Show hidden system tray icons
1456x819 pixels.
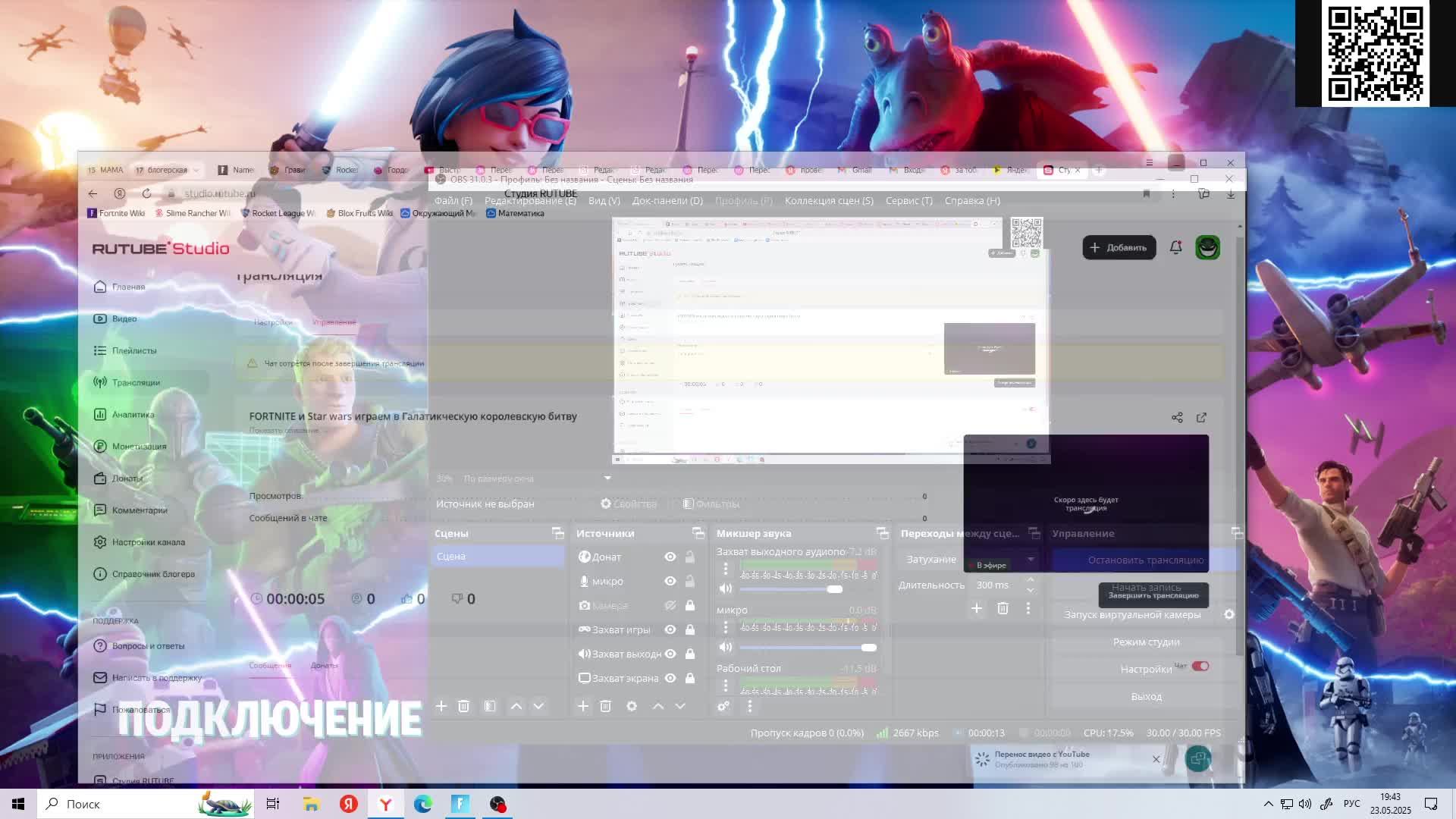click(1268, 804)
